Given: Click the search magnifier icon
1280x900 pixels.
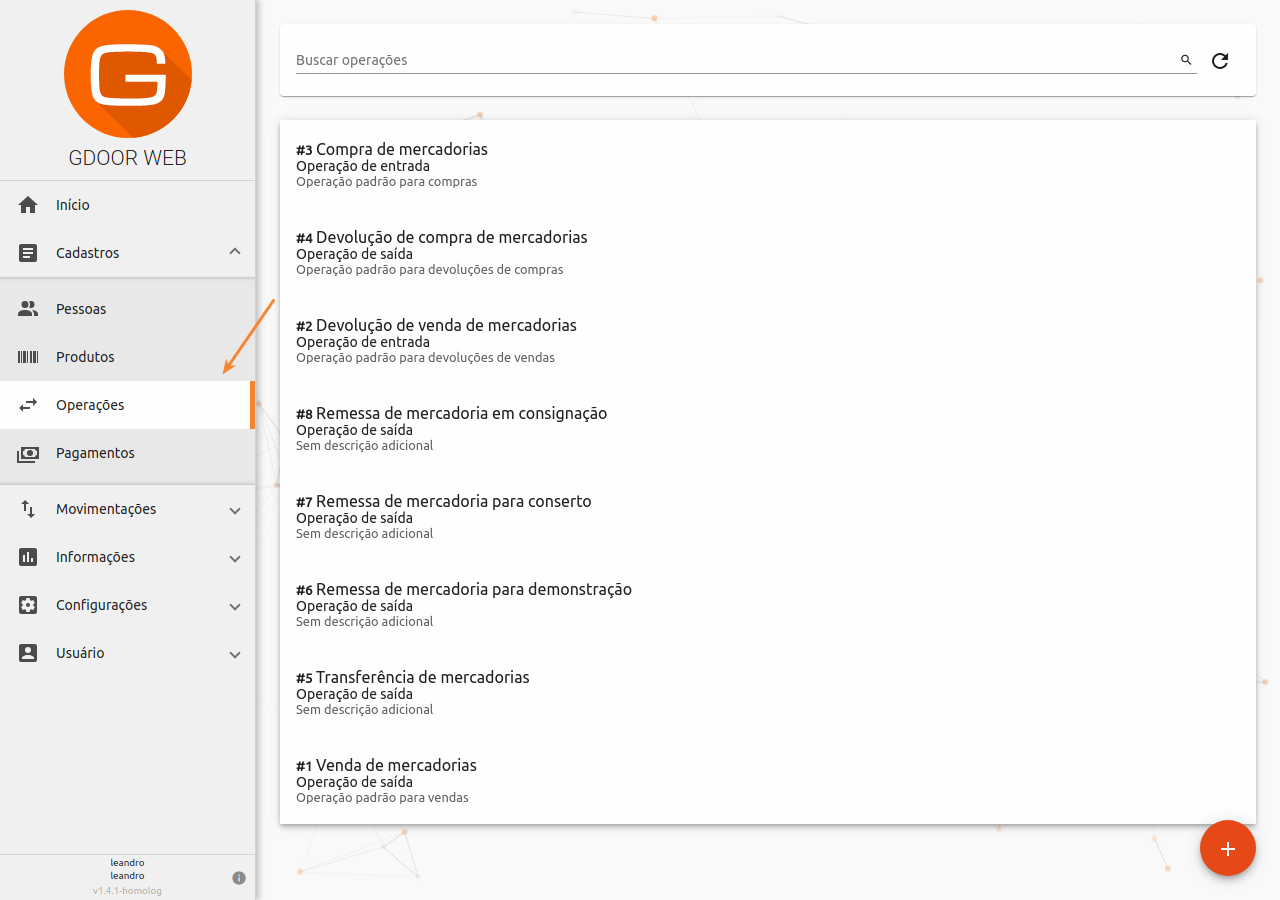Looking at the screenshot, I should pos(1186,60).
